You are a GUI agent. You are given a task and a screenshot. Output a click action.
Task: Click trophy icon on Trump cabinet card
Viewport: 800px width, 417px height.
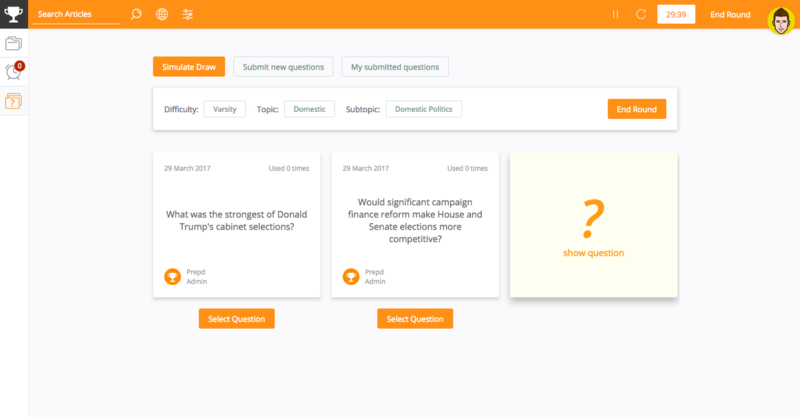tap(172, 277)
